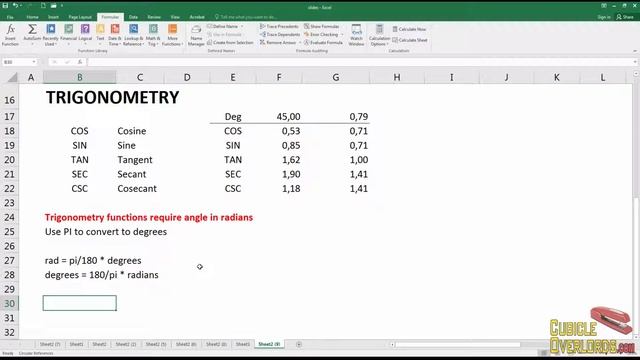Save the workbook from quick access toolbar
The image size is (640, 360).
click(x=5, y=6)
